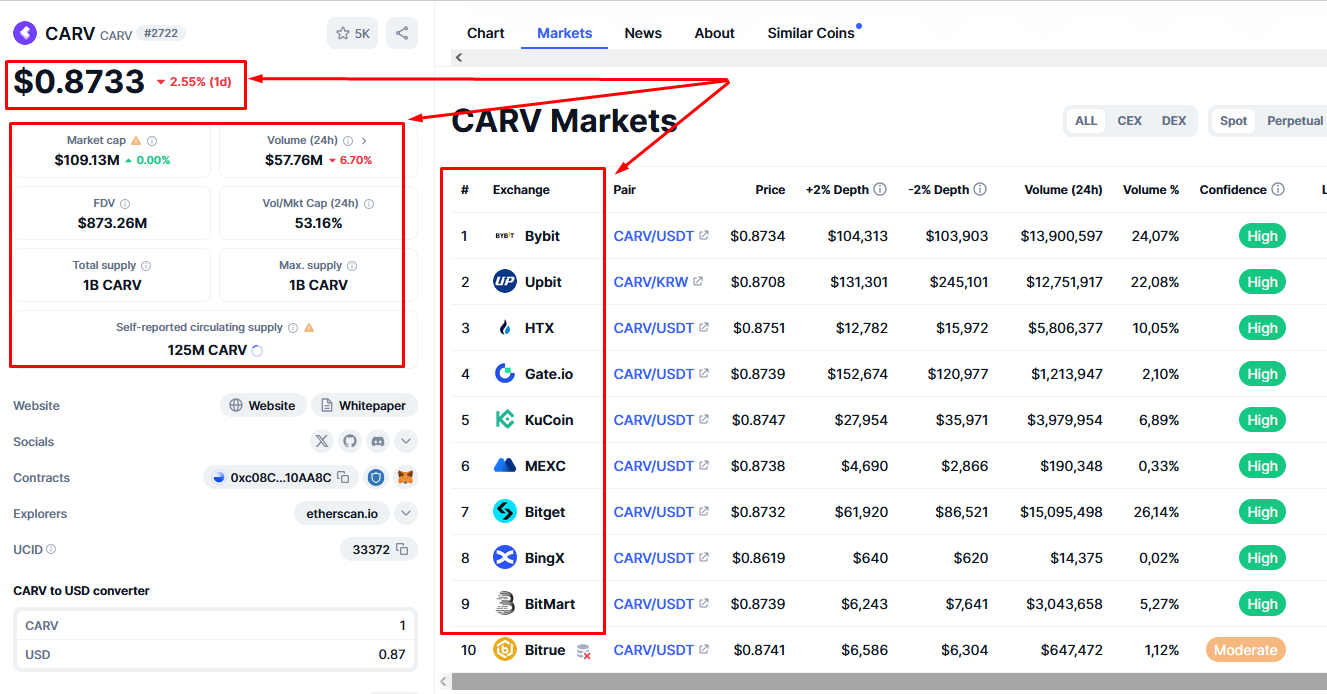Image resolution: width=1327 pixels, height=694 pixels.
Task: Copy the UCID 33372
Action: click(x=402, y=549)
